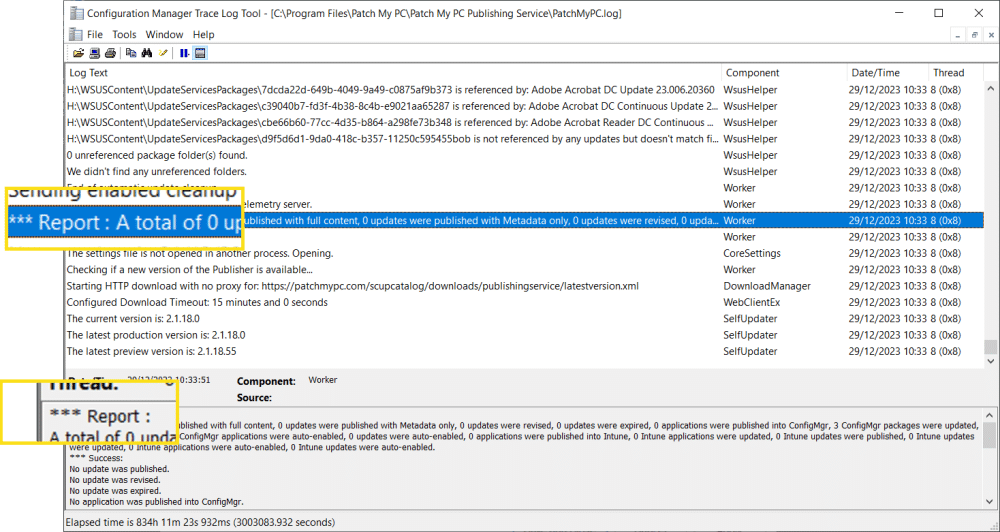The width and height of the screenshot is (1000, 532).
Task: Select 'Configured Download Timeout: 15 minutes' row
Action: click(x=524, y=302)
